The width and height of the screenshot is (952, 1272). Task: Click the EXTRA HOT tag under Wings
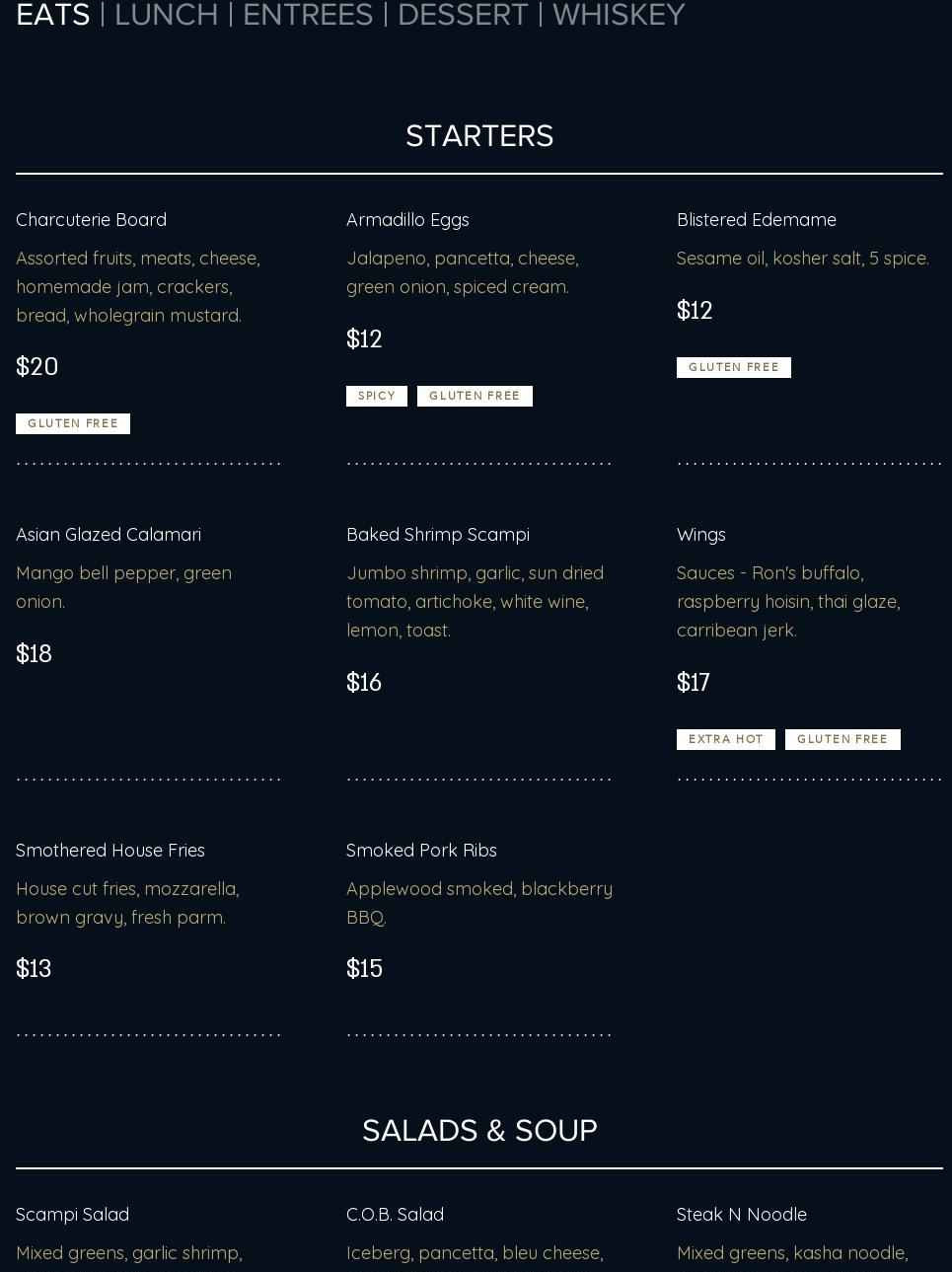[x=725, y=739]
